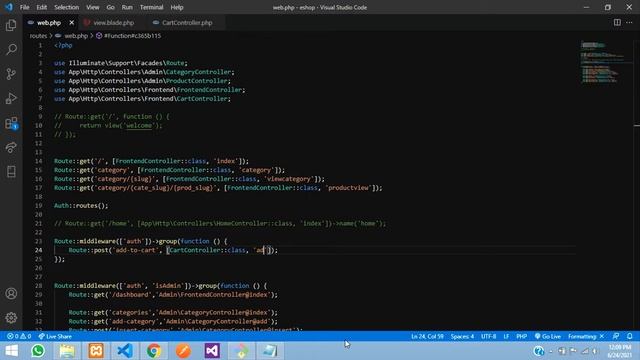Toggle Formatting status in status bar

pos(586,336)
